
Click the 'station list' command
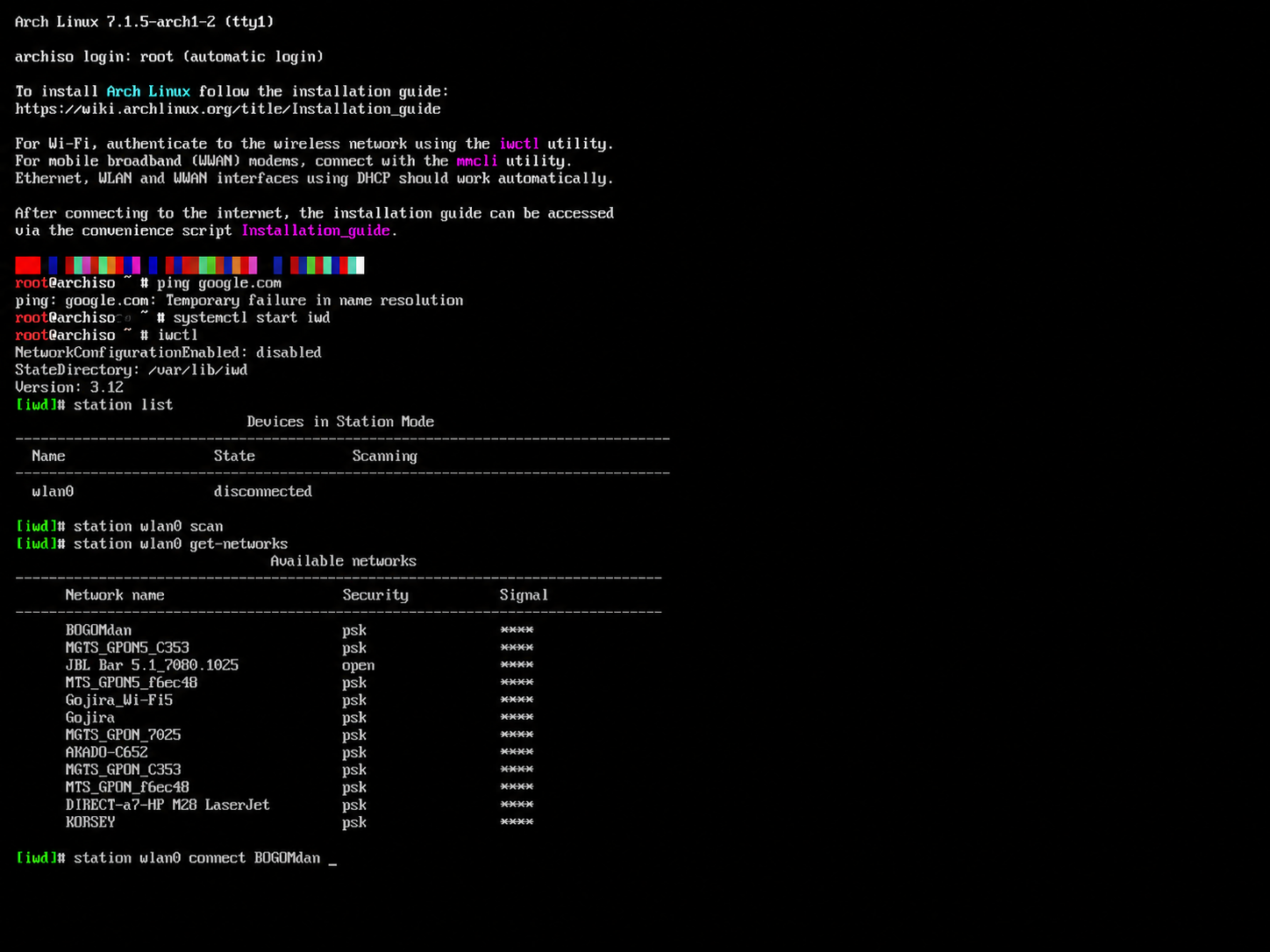[124, 405]
